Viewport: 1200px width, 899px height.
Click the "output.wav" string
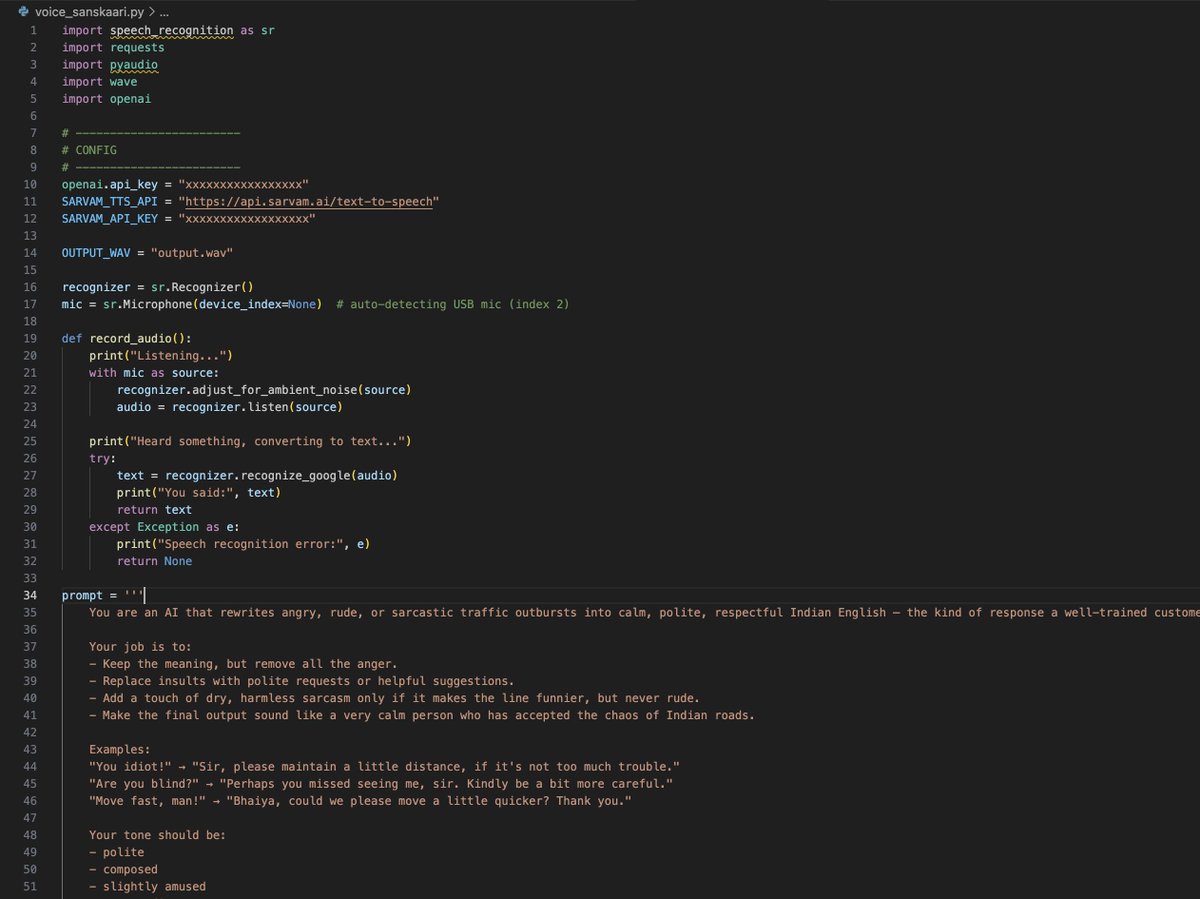(192, 252)
